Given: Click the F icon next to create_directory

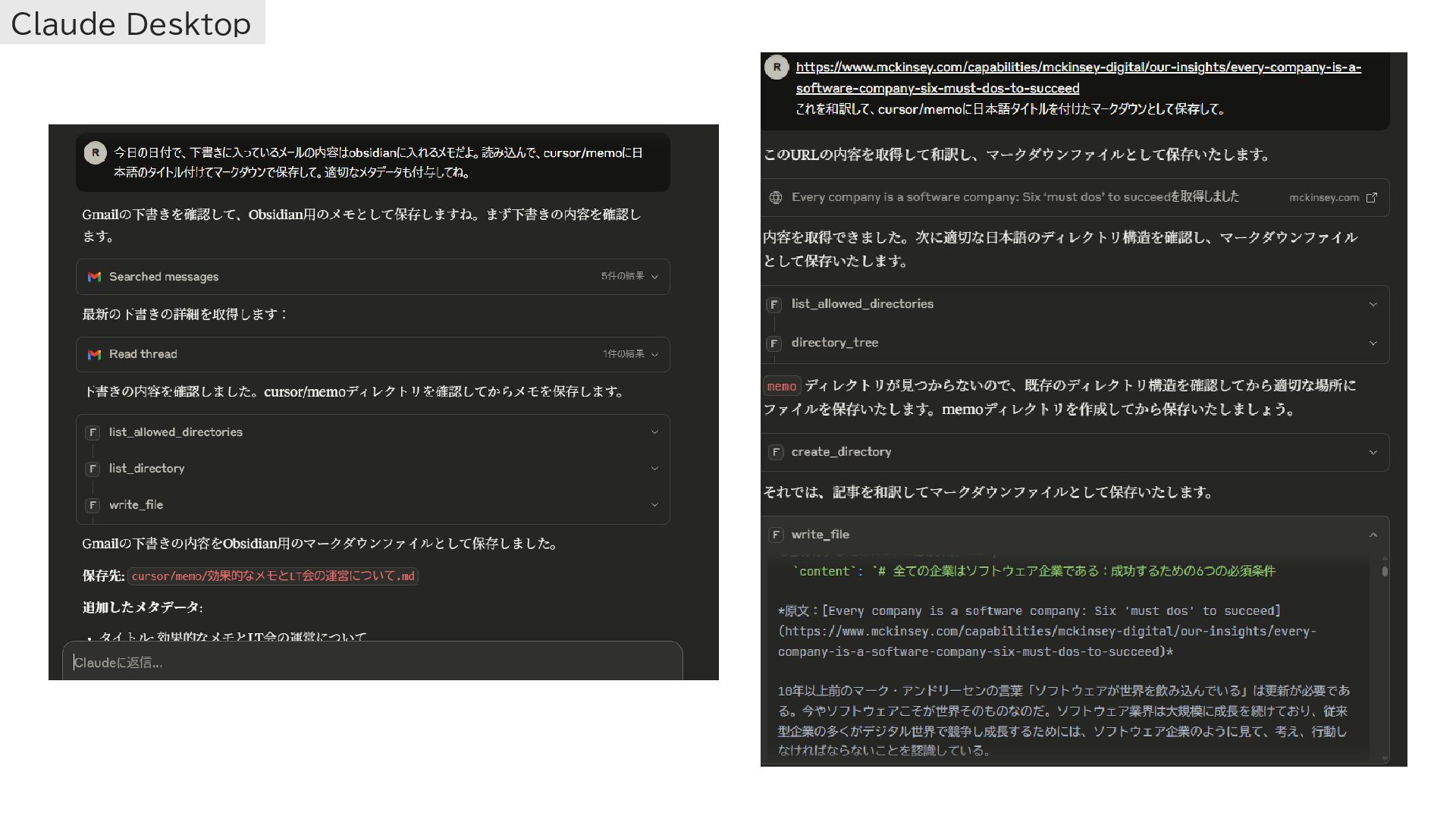Looking at the screenshot, I should coord(775,452).
